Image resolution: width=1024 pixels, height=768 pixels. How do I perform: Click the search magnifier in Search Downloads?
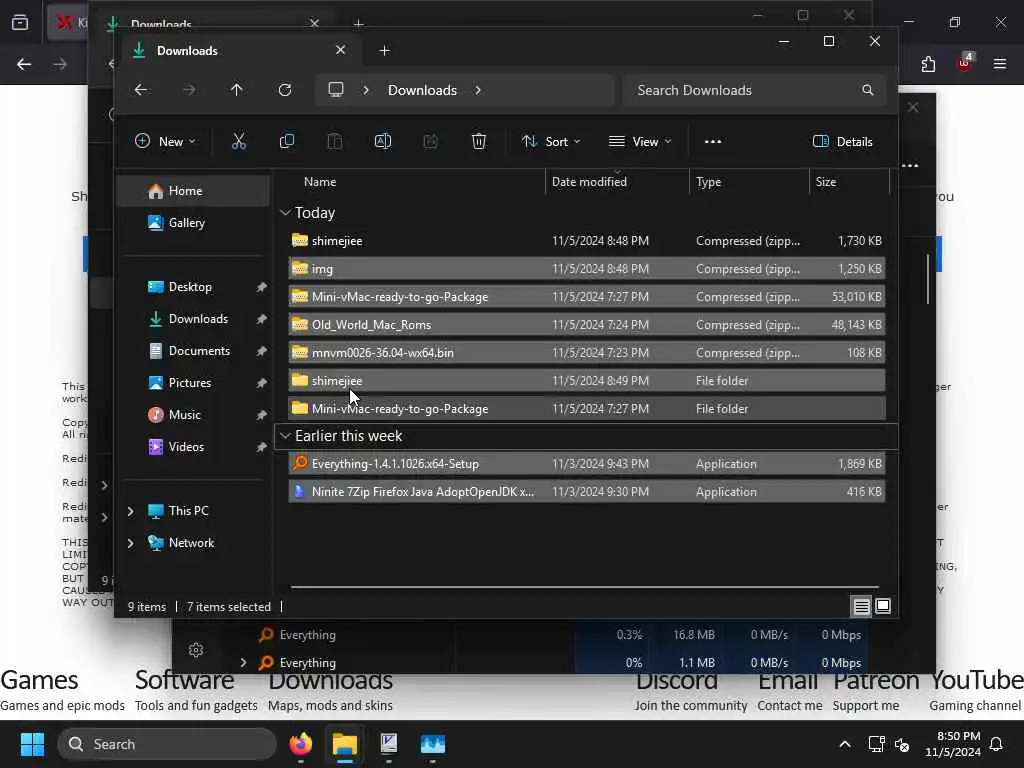click(867, 90)
